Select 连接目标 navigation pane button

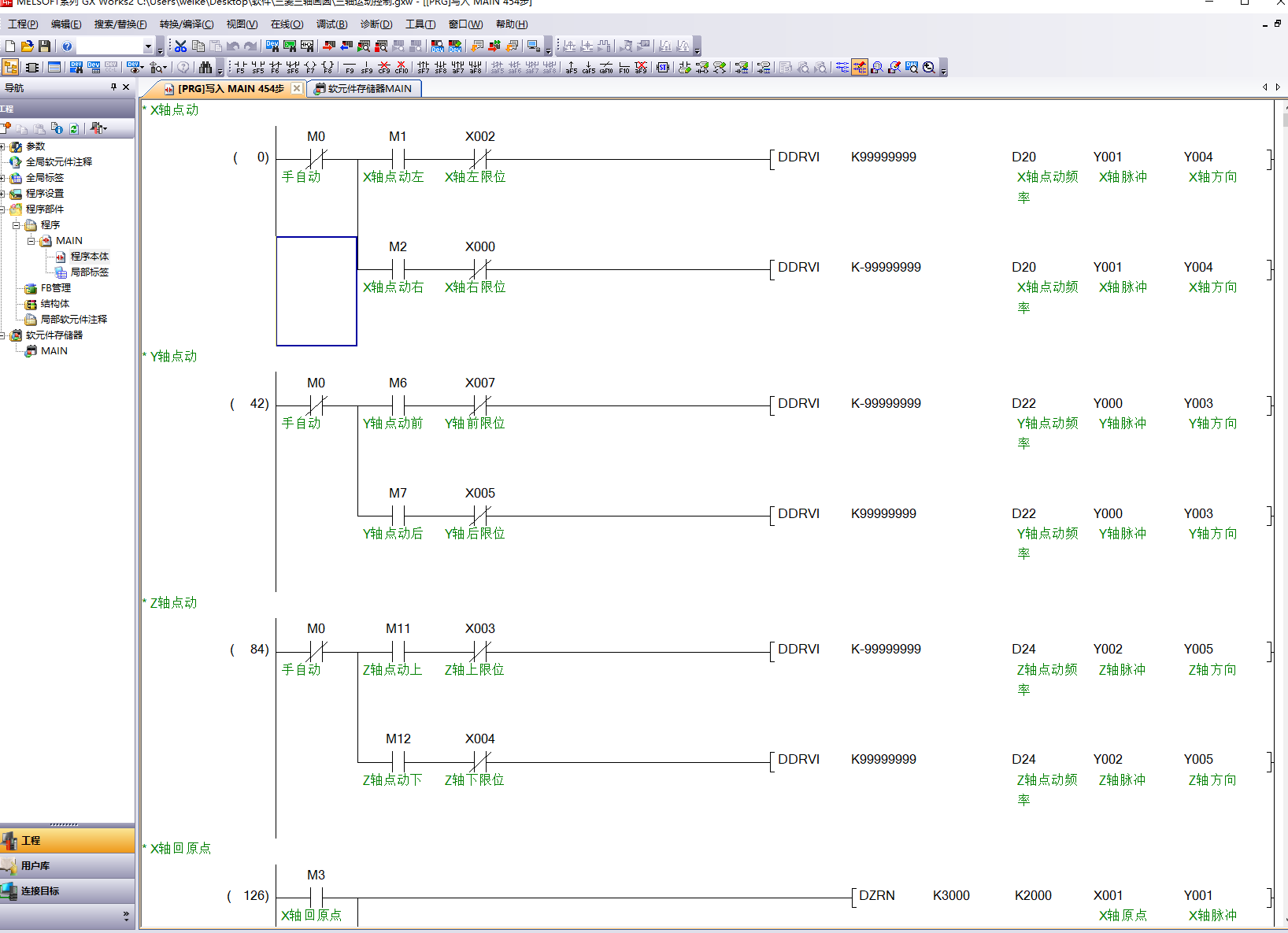68,890
